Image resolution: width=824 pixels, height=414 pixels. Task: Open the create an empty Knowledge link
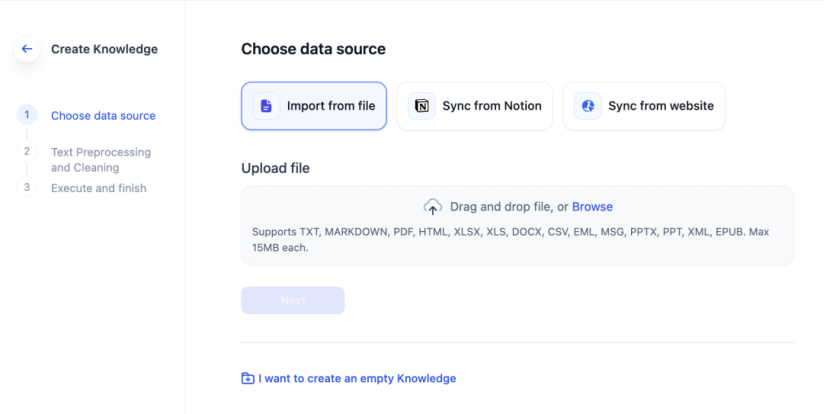(356, 379)
